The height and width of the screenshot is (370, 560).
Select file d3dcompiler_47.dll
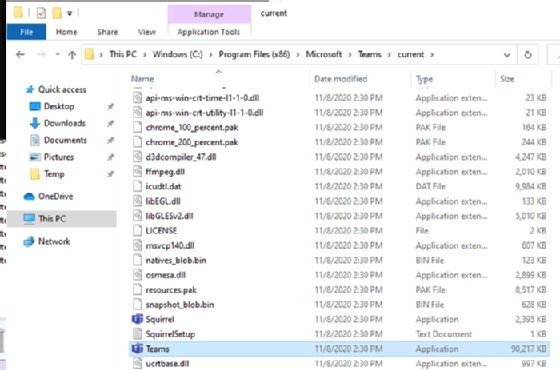[x=181, y=157]
